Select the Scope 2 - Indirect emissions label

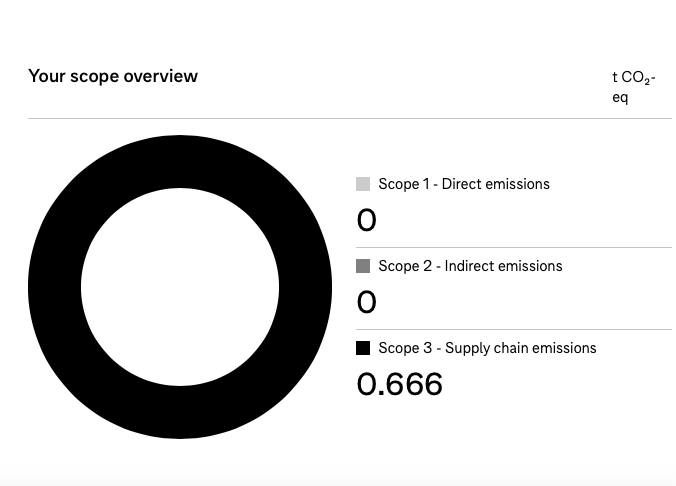(470, 266)
